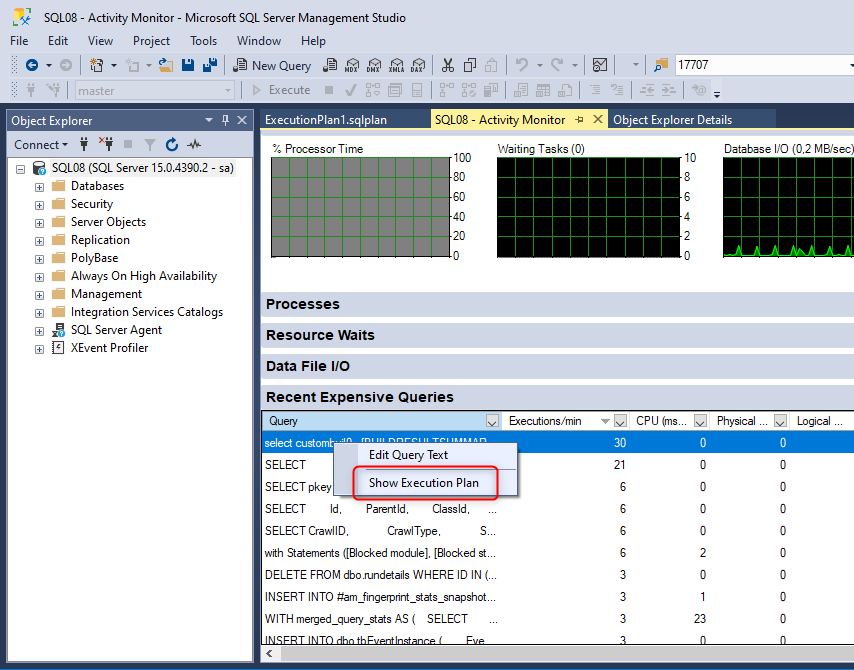Pin the Activity Monitor tab
Image resolution: width=854 pixels, height=670 pixels.
coord(580,119)
